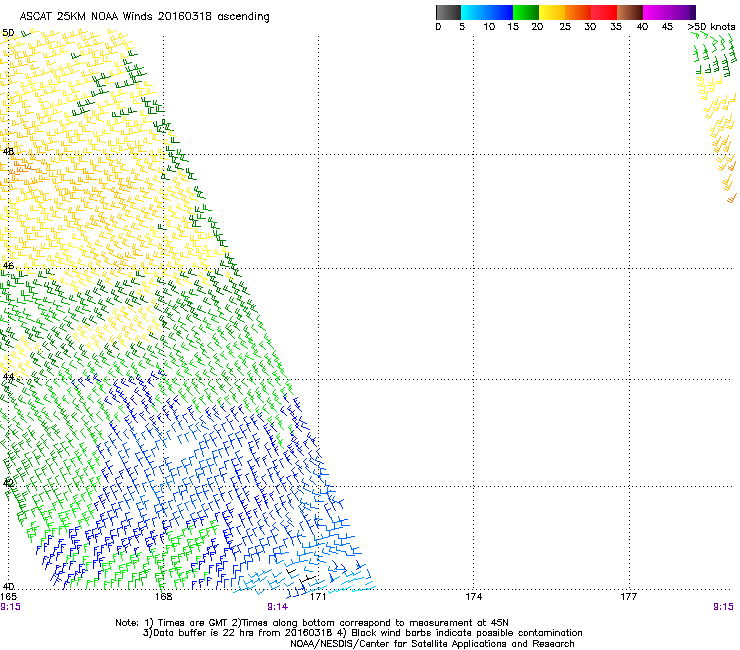Click the longitude label '165'
This screenshot has height=650, width=740.
point(8,597)
